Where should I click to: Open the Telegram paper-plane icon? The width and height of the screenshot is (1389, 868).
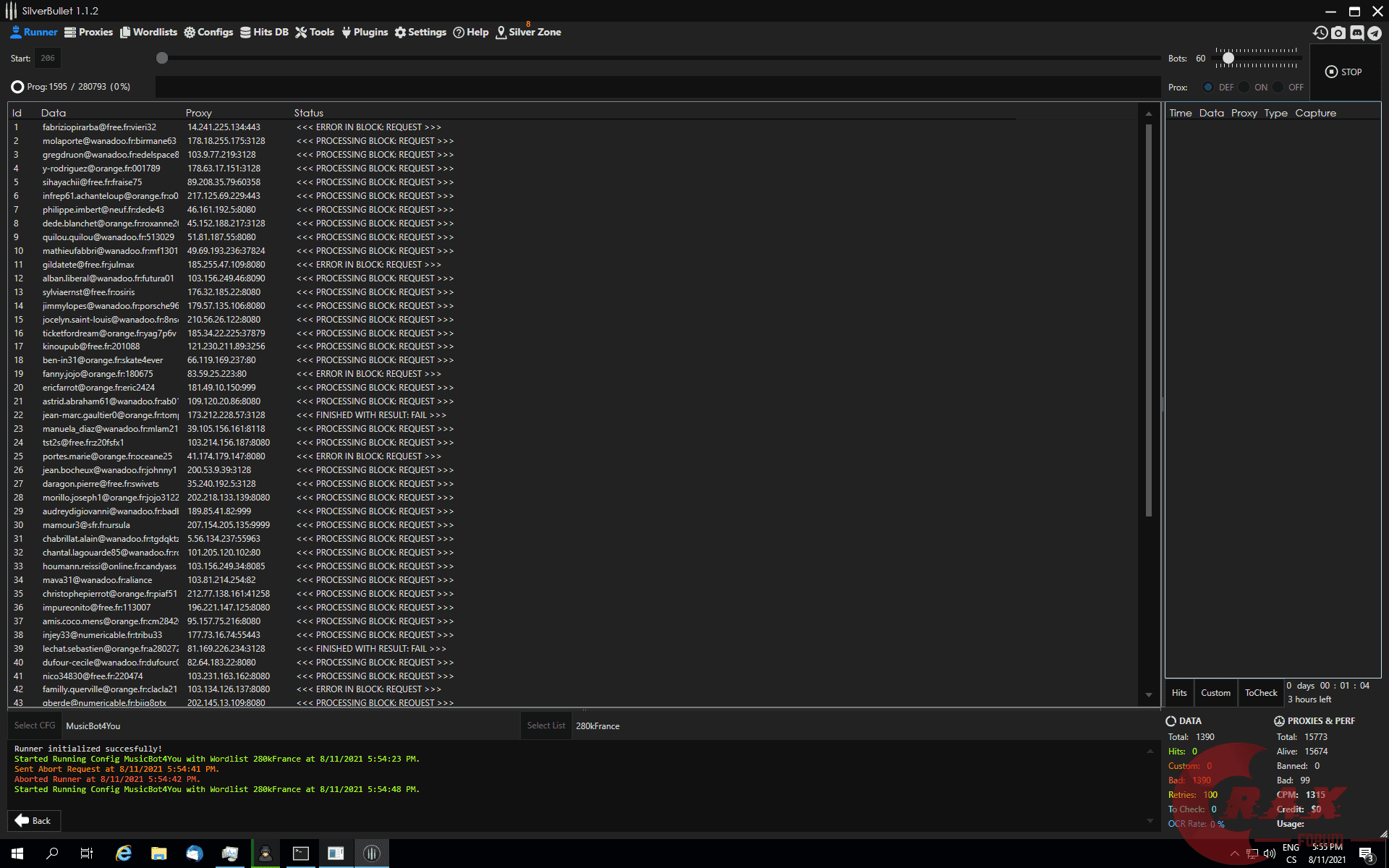tap(1375, 33)
